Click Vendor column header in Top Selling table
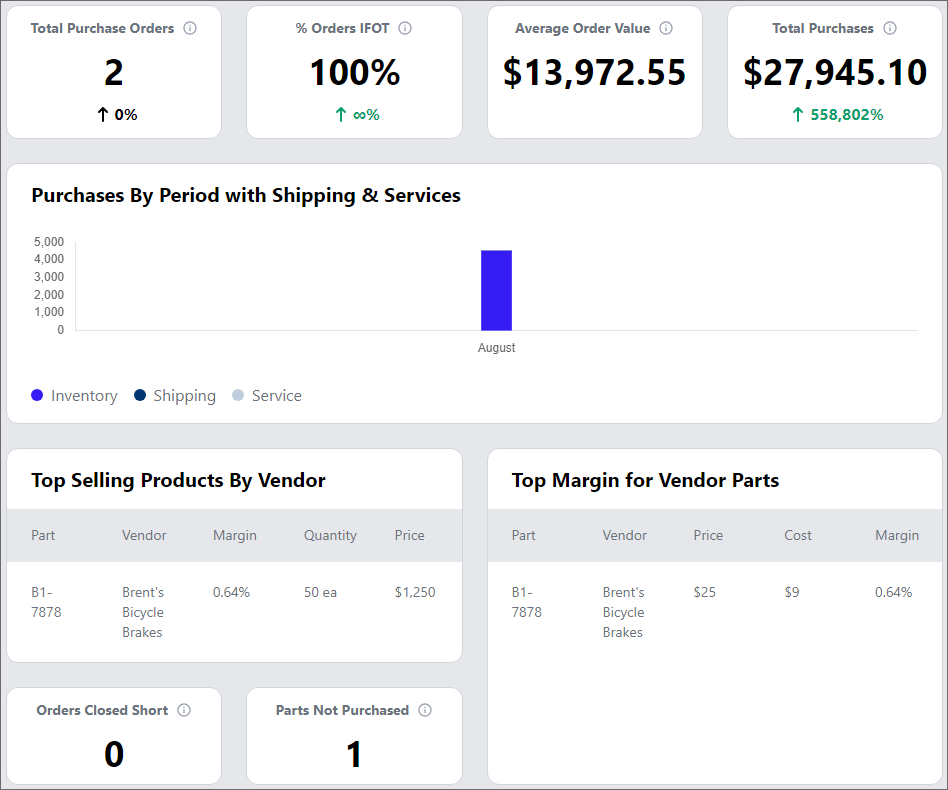 coord(144,536)
